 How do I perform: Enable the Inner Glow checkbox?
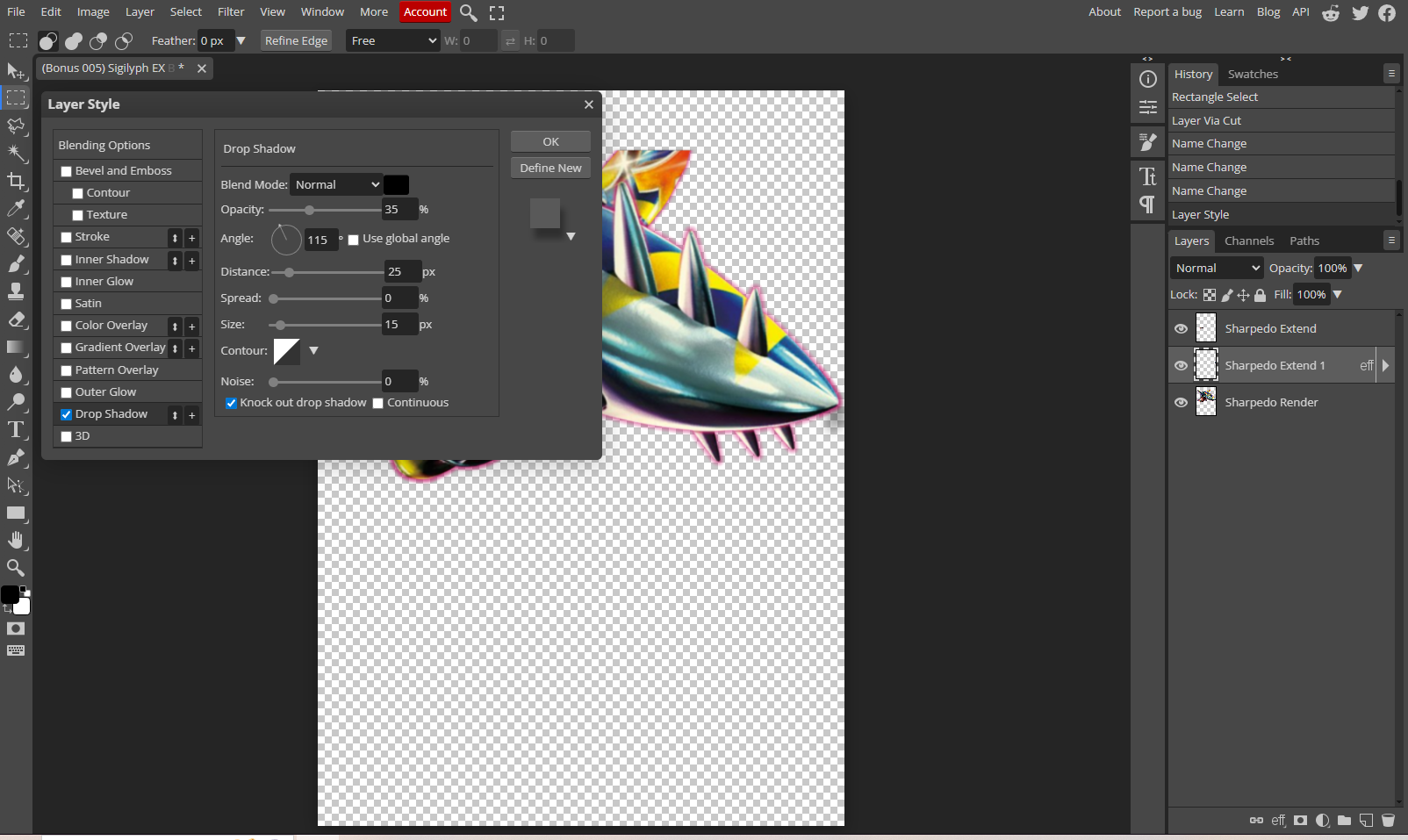pos(66,282)
